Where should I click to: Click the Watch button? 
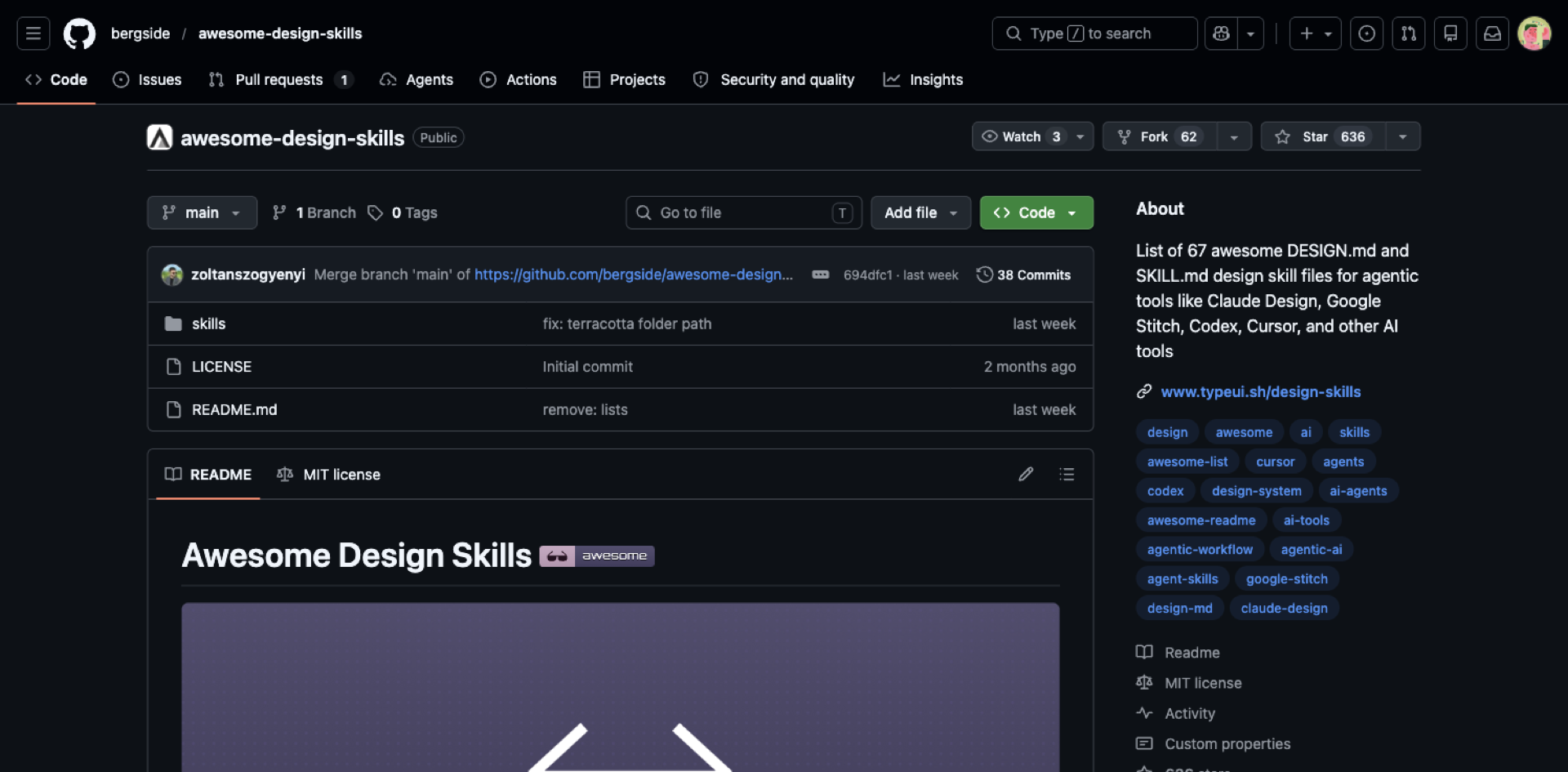click(1032, 136)
